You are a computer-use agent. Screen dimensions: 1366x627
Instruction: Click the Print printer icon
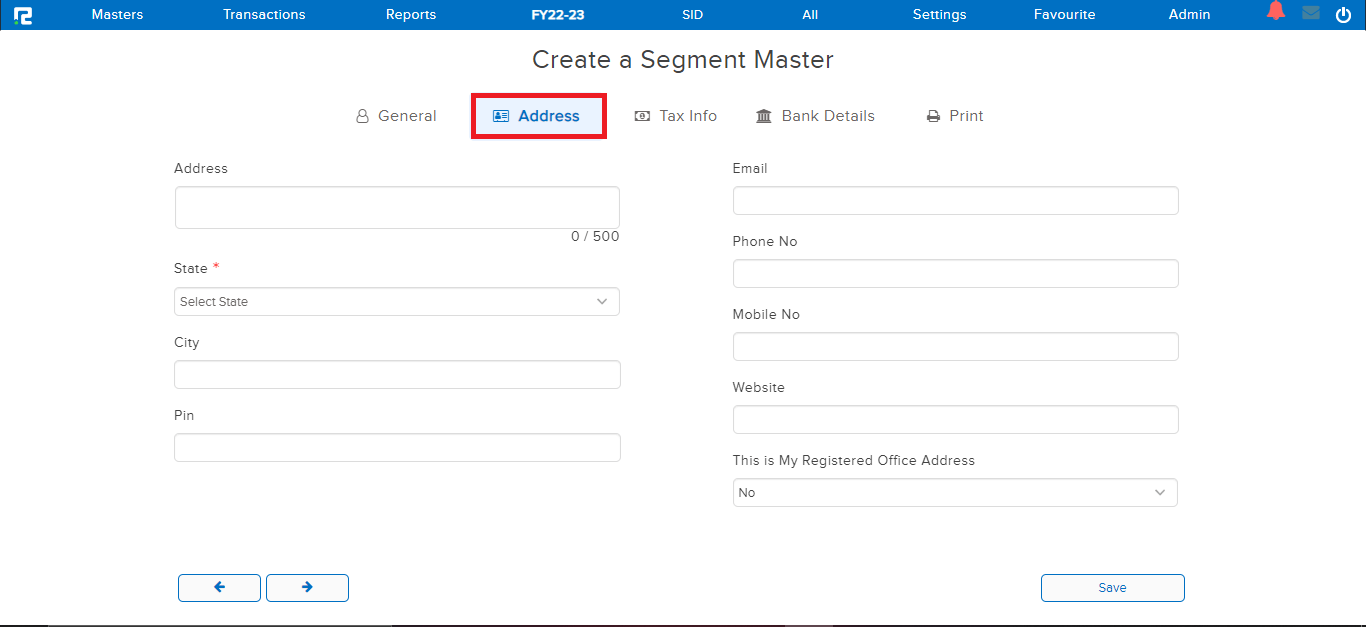pyautogui.click(x=932, y=115)
